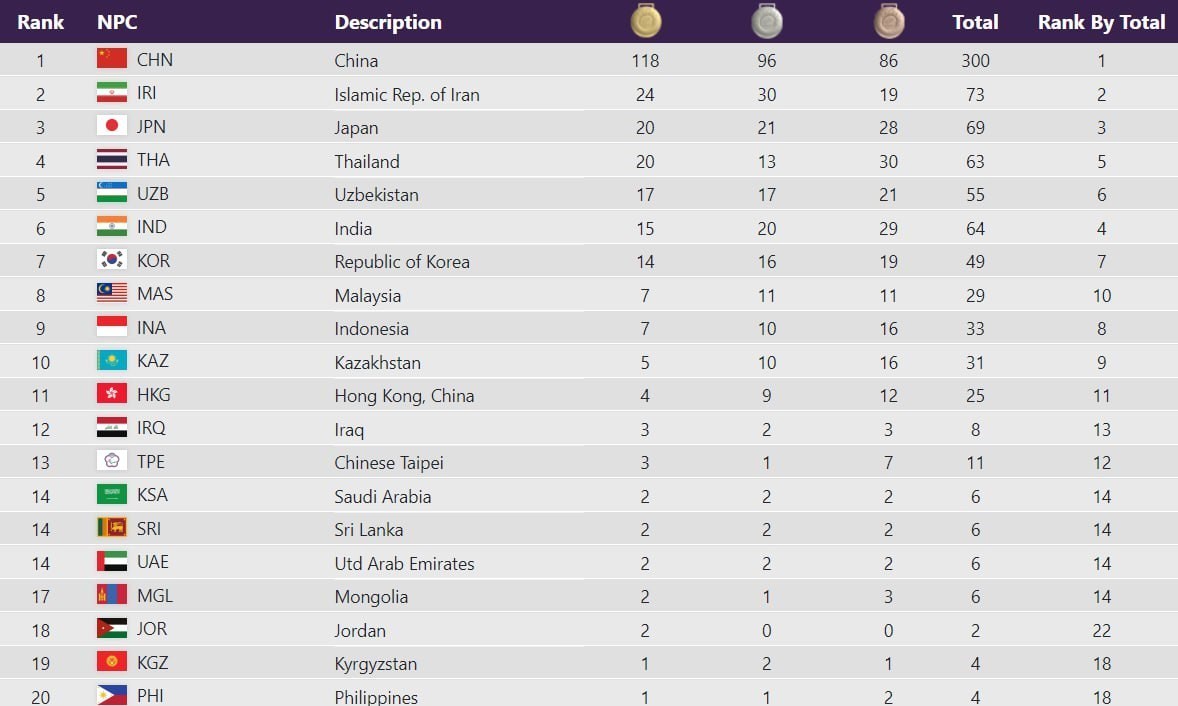
Task: Click the India flag icon
Action: point(112,227)
